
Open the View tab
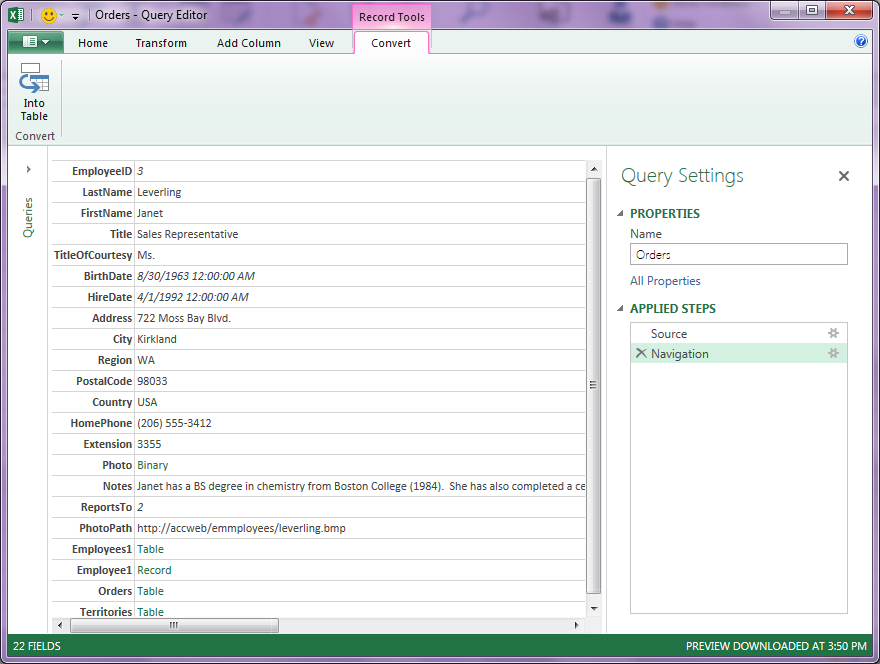click(x=321, y=43)
